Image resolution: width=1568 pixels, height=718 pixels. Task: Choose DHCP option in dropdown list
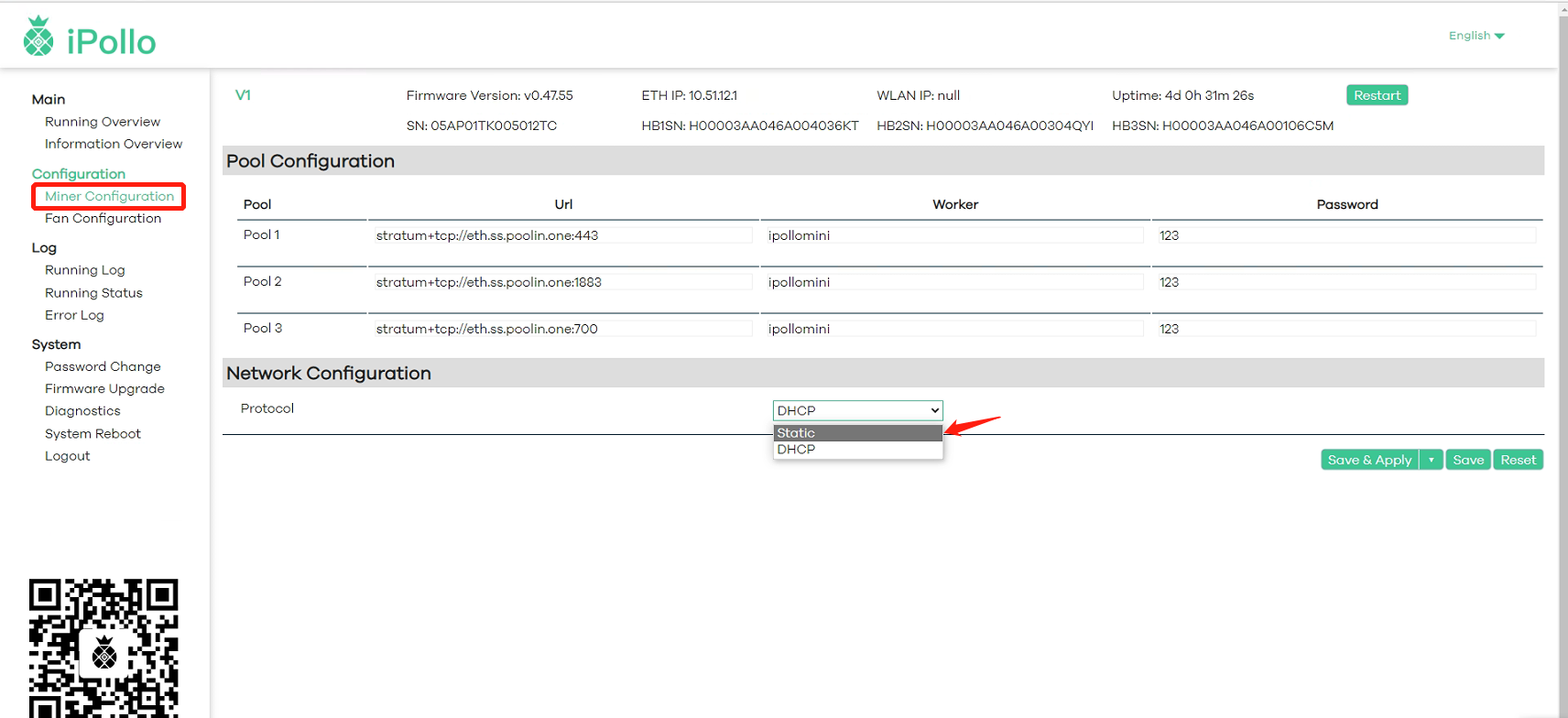[x=857, y=450]
